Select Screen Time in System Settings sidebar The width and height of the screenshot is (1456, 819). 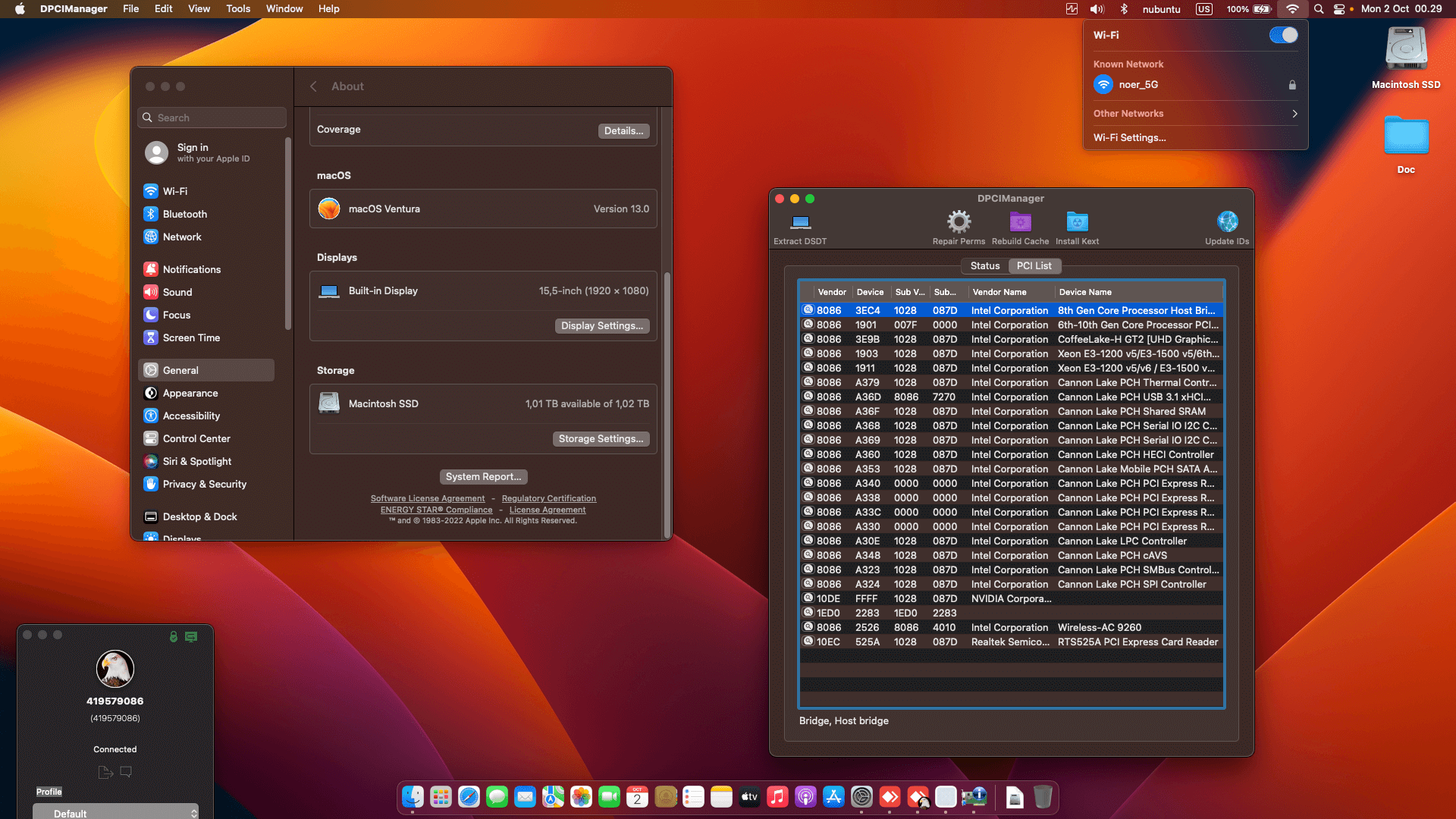pos(191,337)
